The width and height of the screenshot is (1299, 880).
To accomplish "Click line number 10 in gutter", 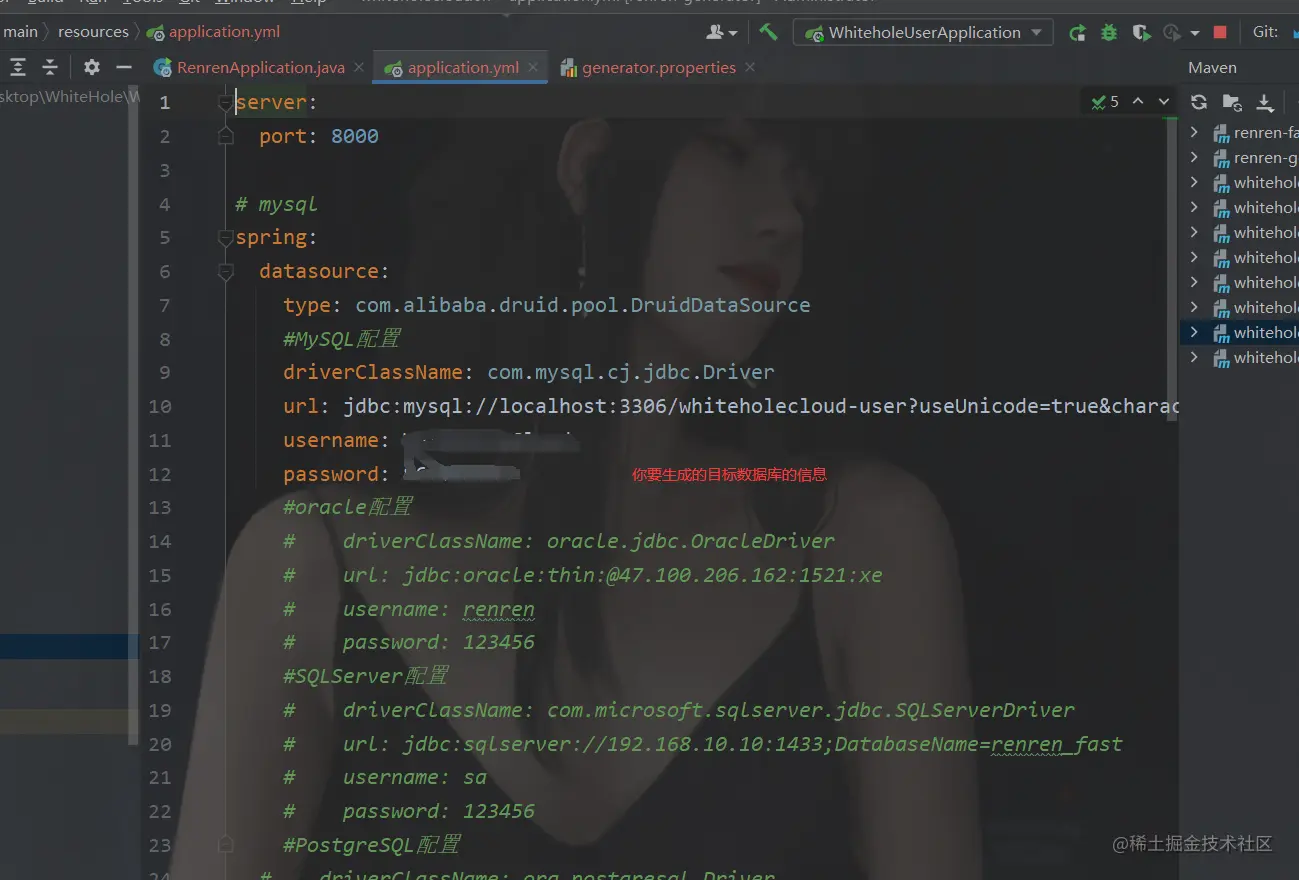I will pos(160,406).
